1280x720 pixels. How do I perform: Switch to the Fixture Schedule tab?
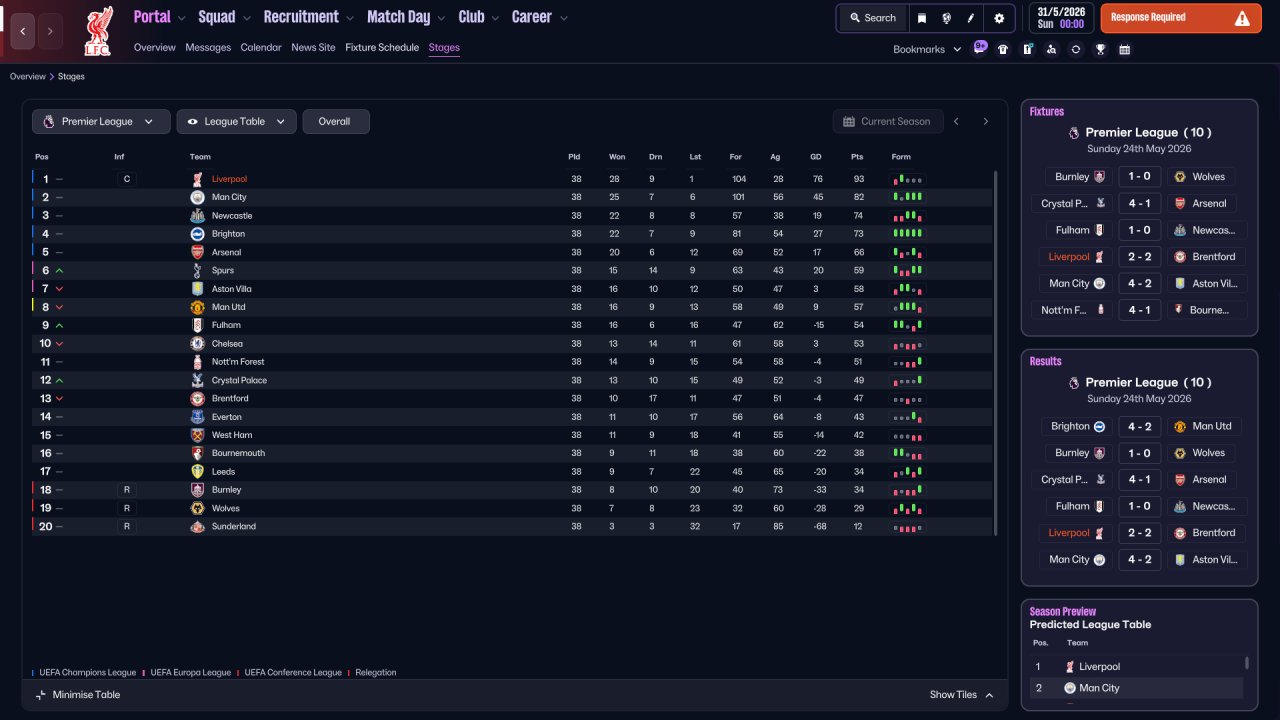coord(382,47)
